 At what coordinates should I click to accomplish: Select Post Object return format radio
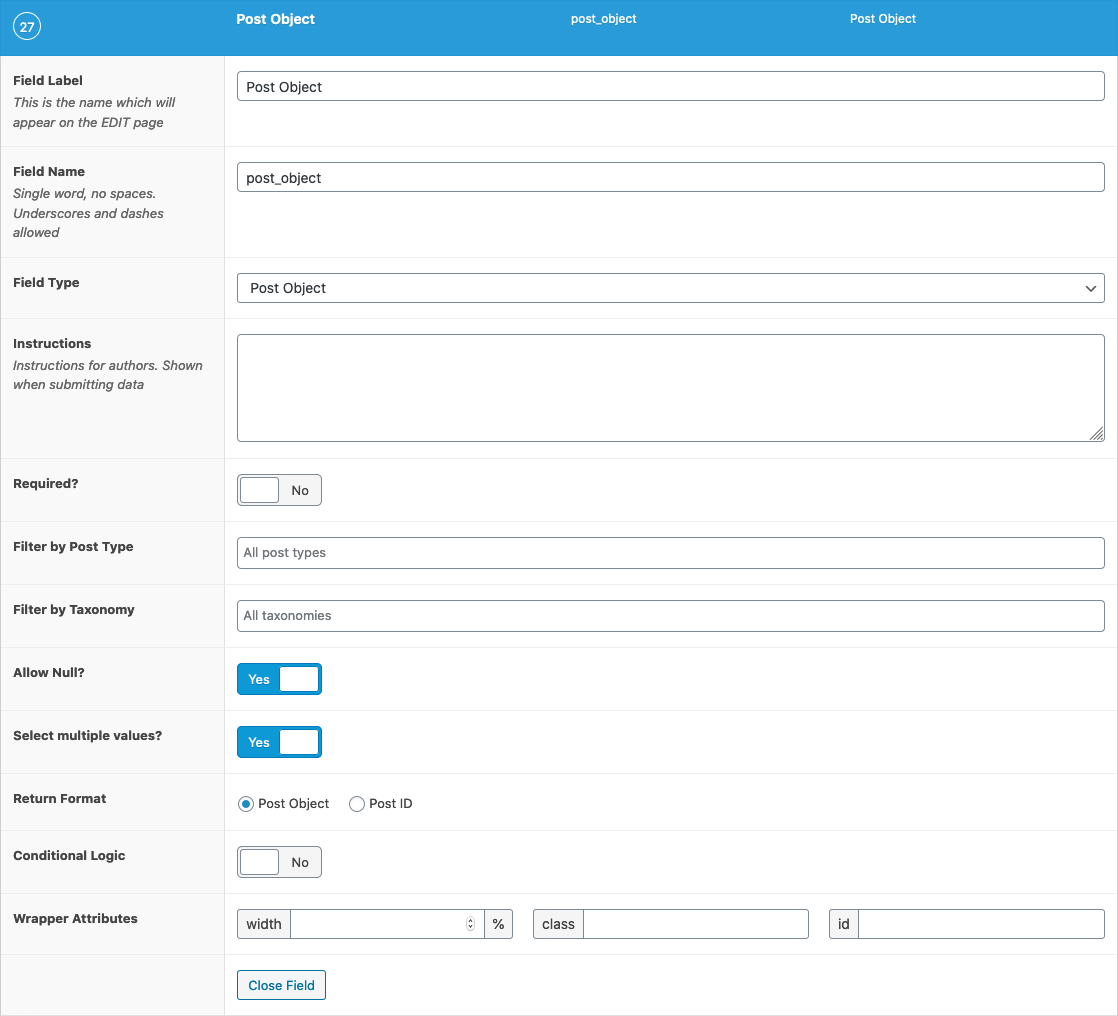pos(246,804)
